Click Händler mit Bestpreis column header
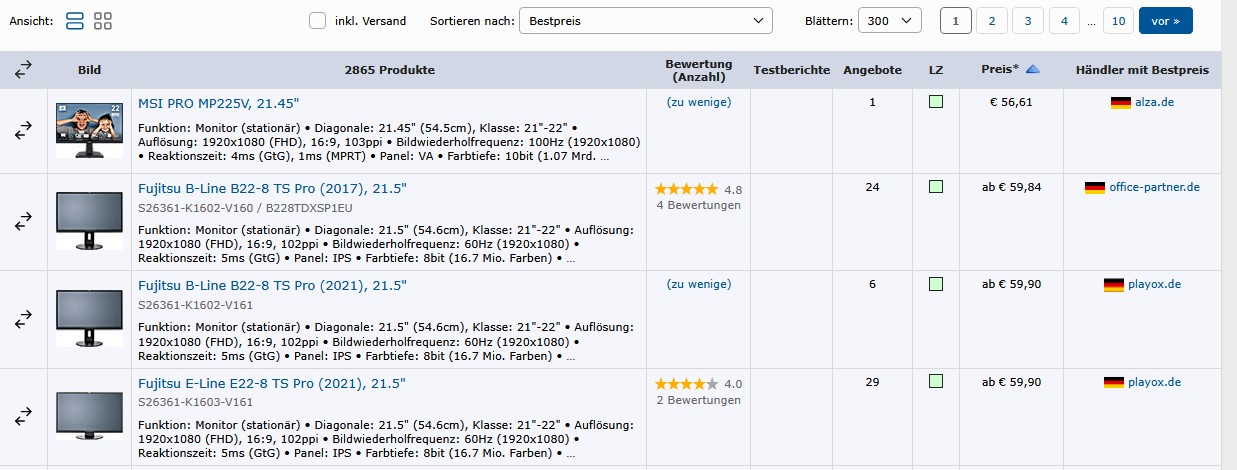1237x470 pixels. pyautogui.click(x=1142, y=70)
